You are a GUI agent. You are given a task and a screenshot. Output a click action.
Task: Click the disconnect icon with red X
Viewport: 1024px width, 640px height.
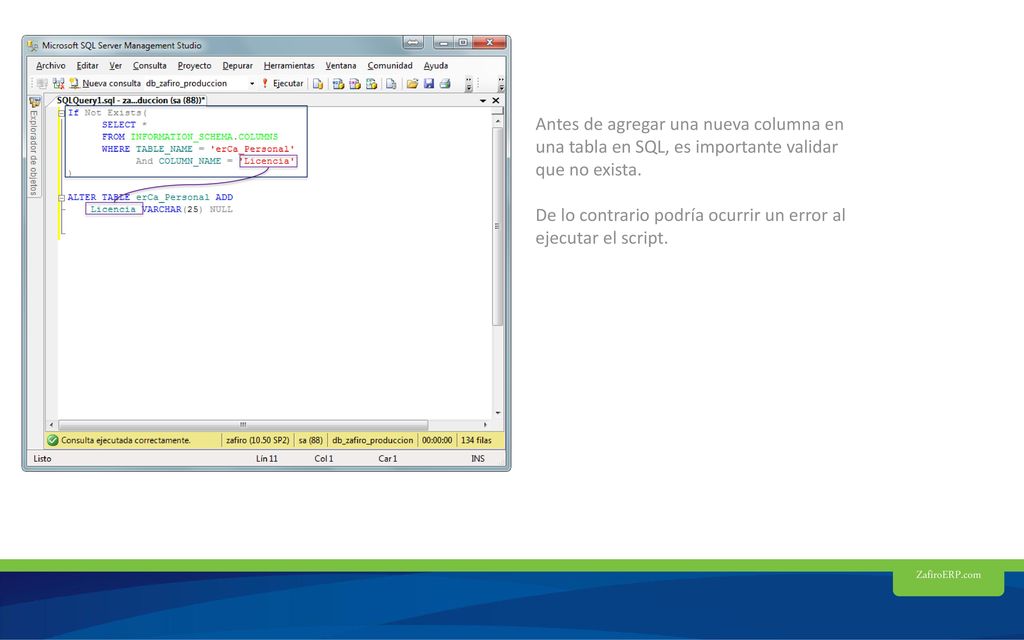tap(58, 84)
